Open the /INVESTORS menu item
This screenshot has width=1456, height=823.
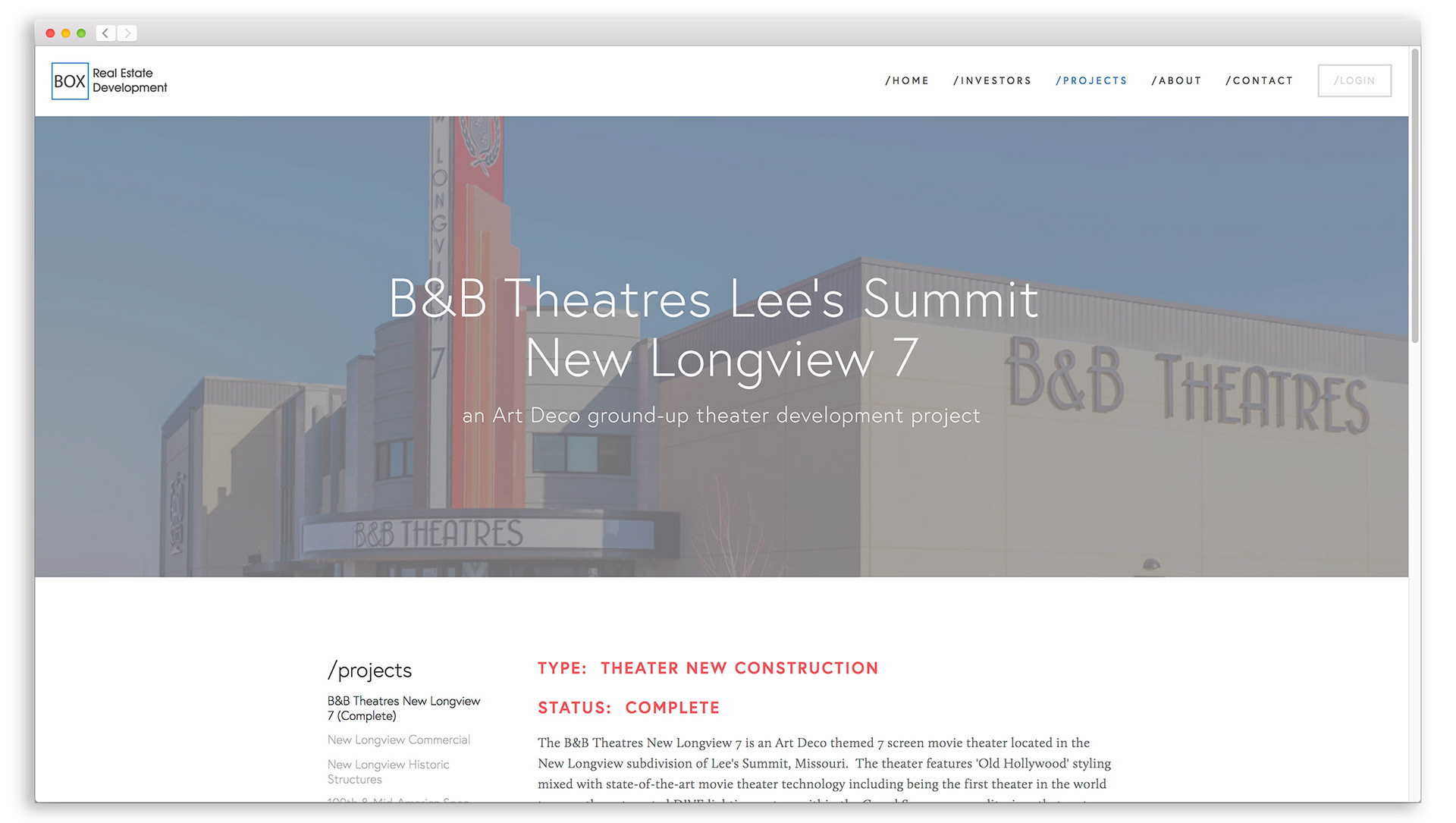pos(992,80)
